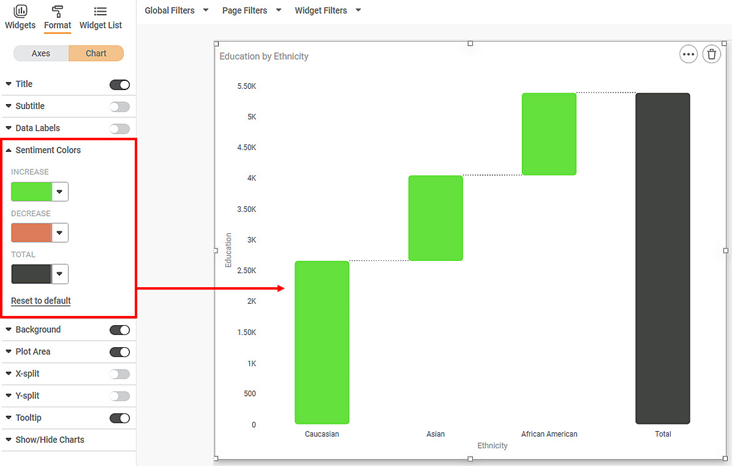Screen dimensions: 732x466
Task: Enable the Subtitle toggle
Action: click(x=120, y=107)
